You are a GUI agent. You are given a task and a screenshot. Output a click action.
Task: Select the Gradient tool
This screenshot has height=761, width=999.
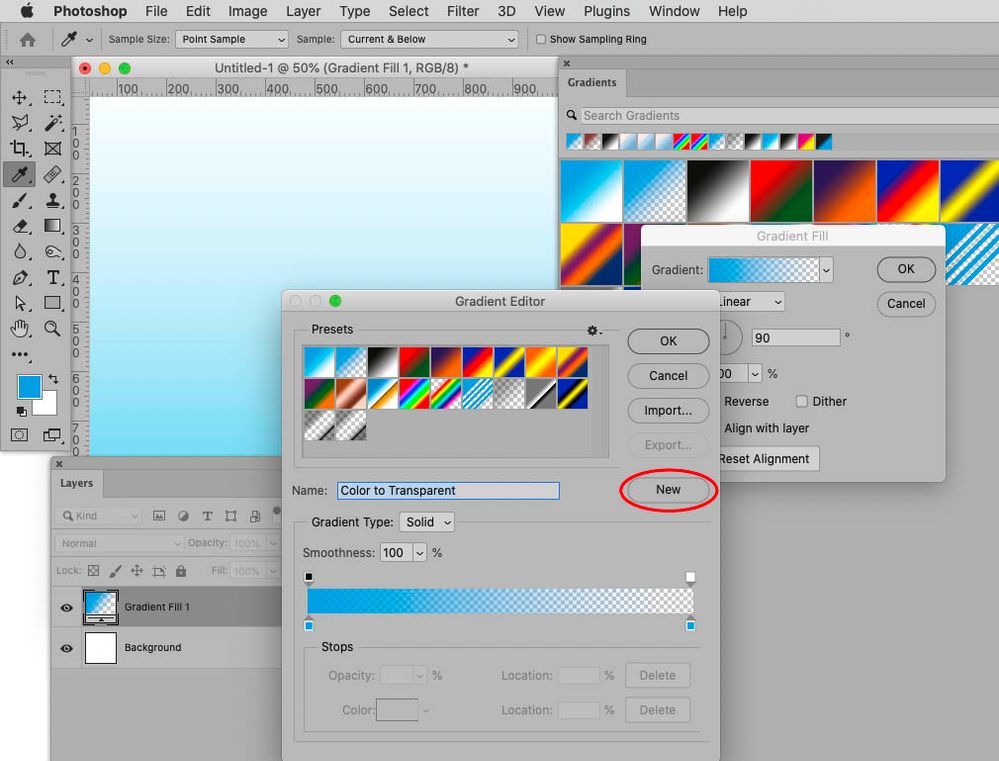pos(53,226)
